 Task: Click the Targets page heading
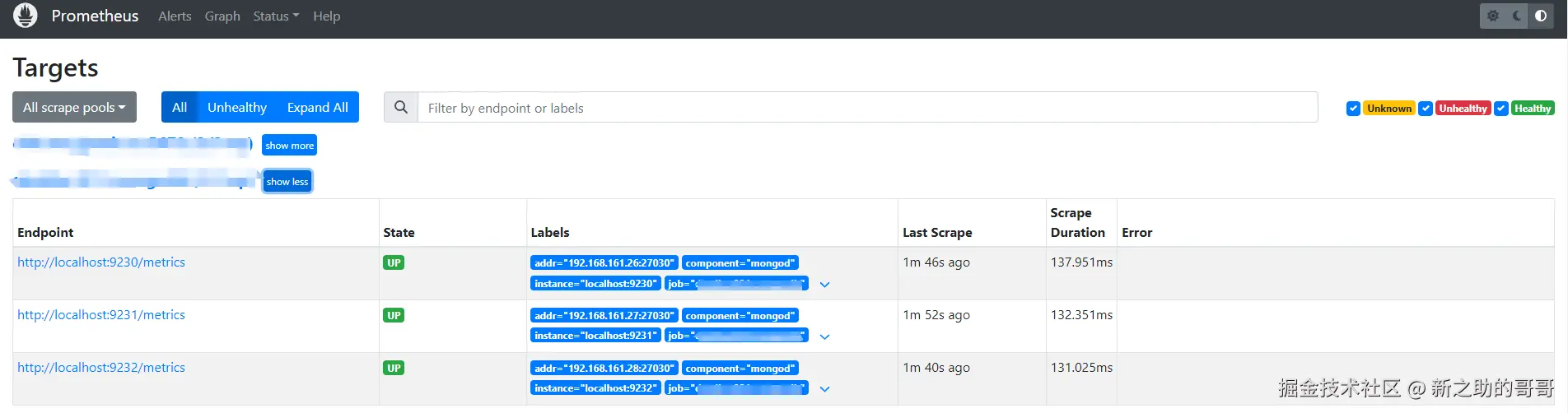pos(55,67)
